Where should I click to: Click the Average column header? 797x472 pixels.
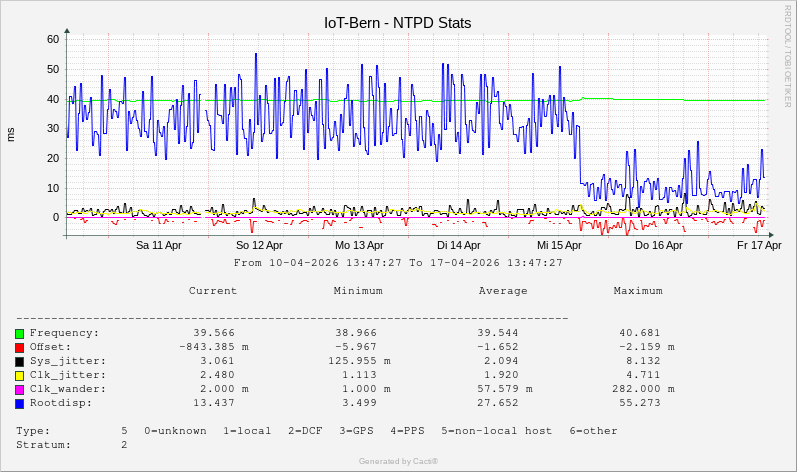(x=503, y=291)
